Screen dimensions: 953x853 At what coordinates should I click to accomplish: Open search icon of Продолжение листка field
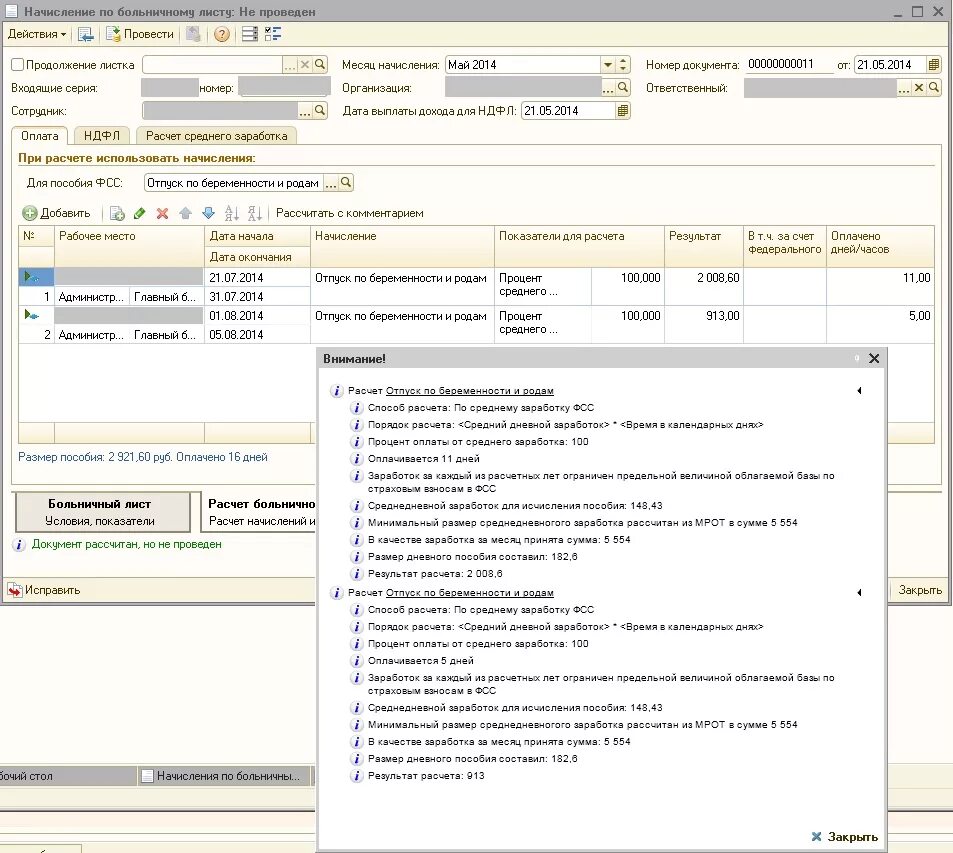[320, 64]
